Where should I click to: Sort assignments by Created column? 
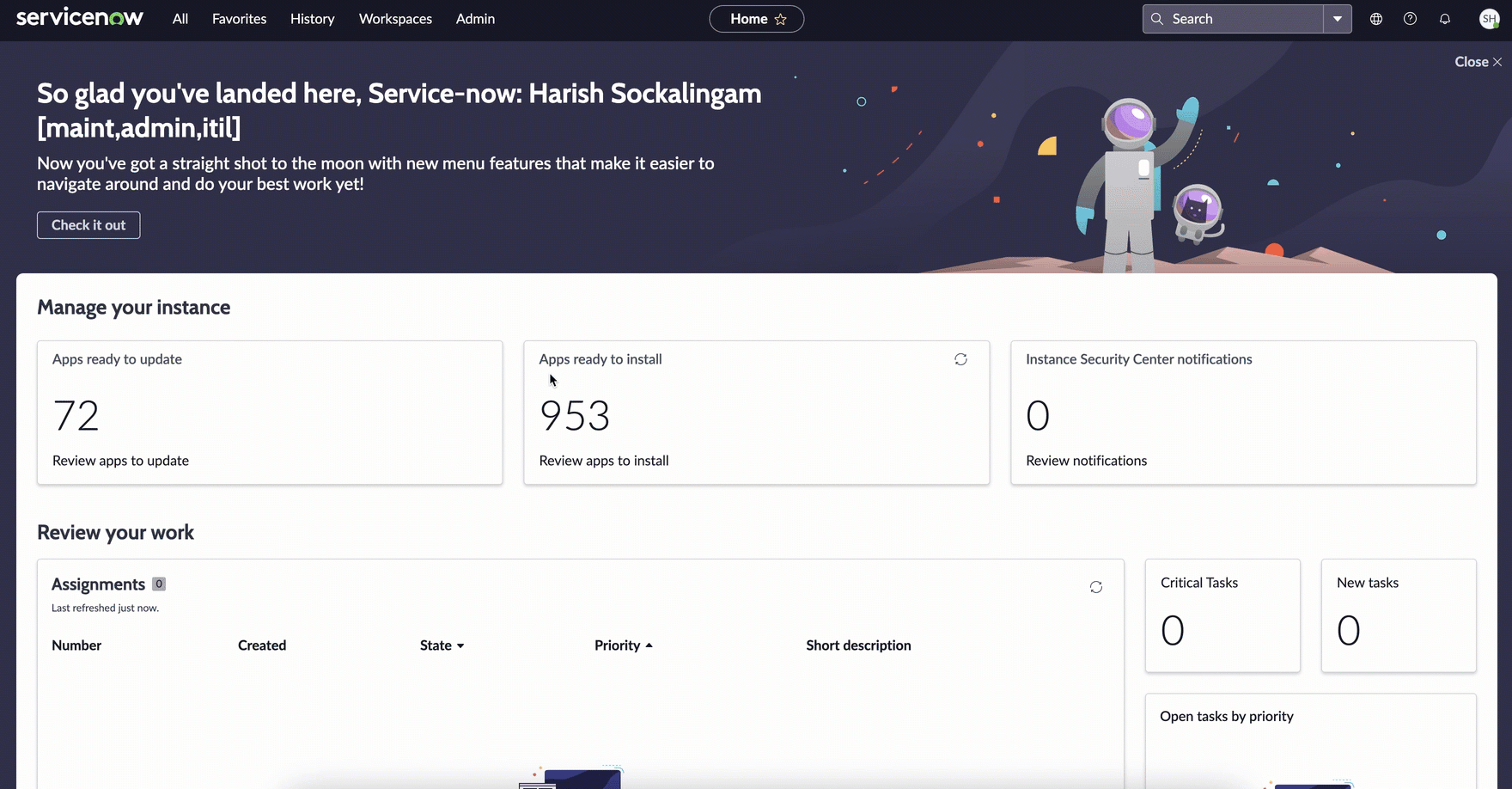262,645
